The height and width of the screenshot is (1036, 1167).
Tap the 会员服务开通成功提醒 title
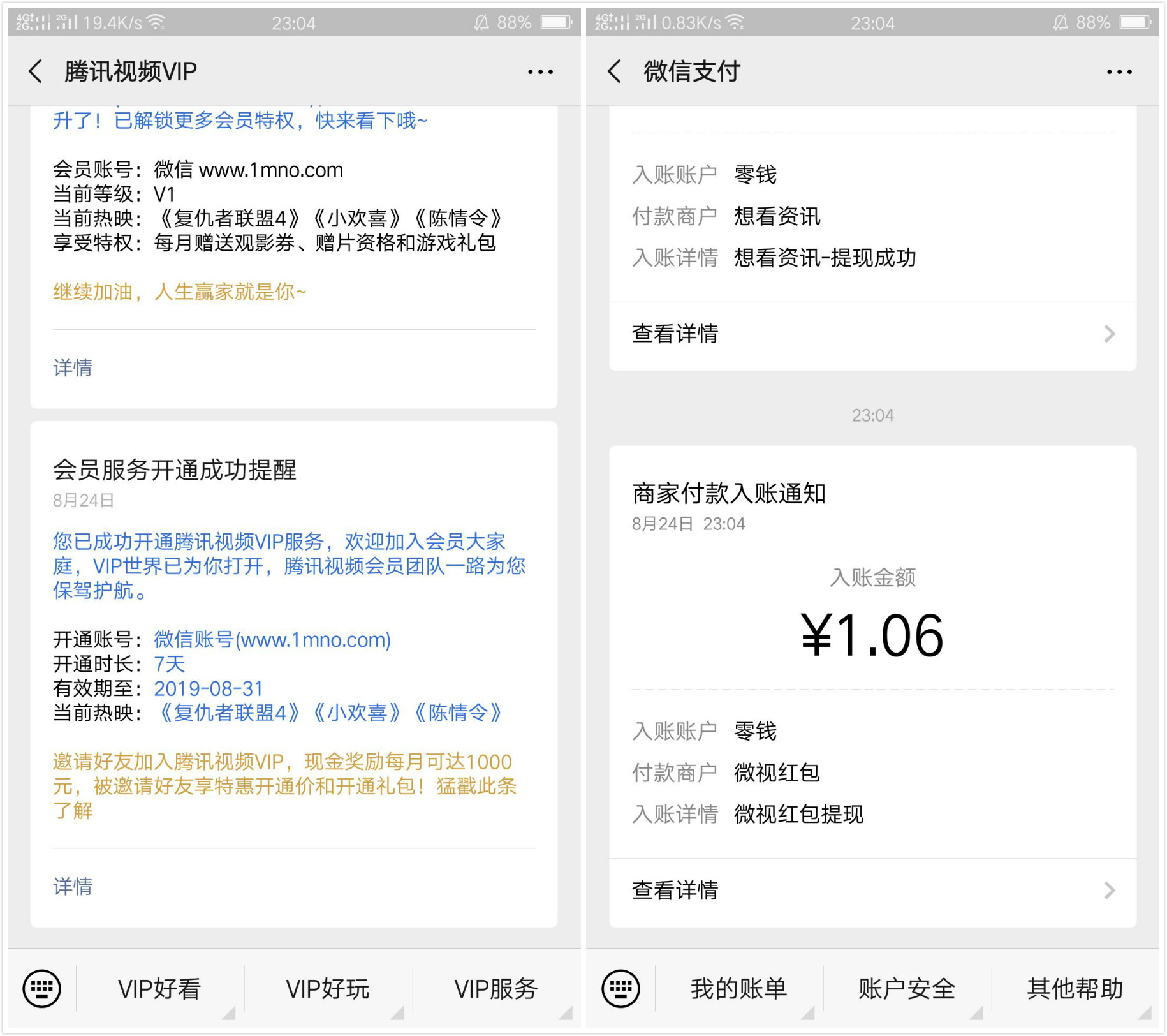click(x=175, y=470)
